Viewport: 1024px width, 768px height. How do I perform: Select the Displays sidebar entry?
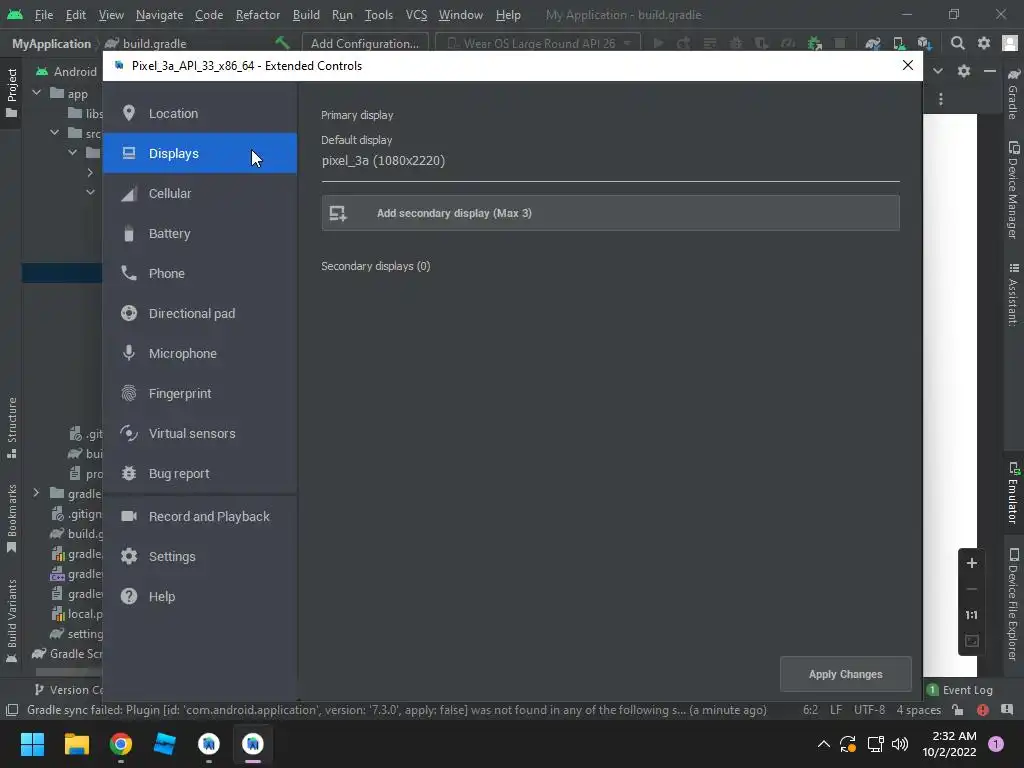coord(199,153)
